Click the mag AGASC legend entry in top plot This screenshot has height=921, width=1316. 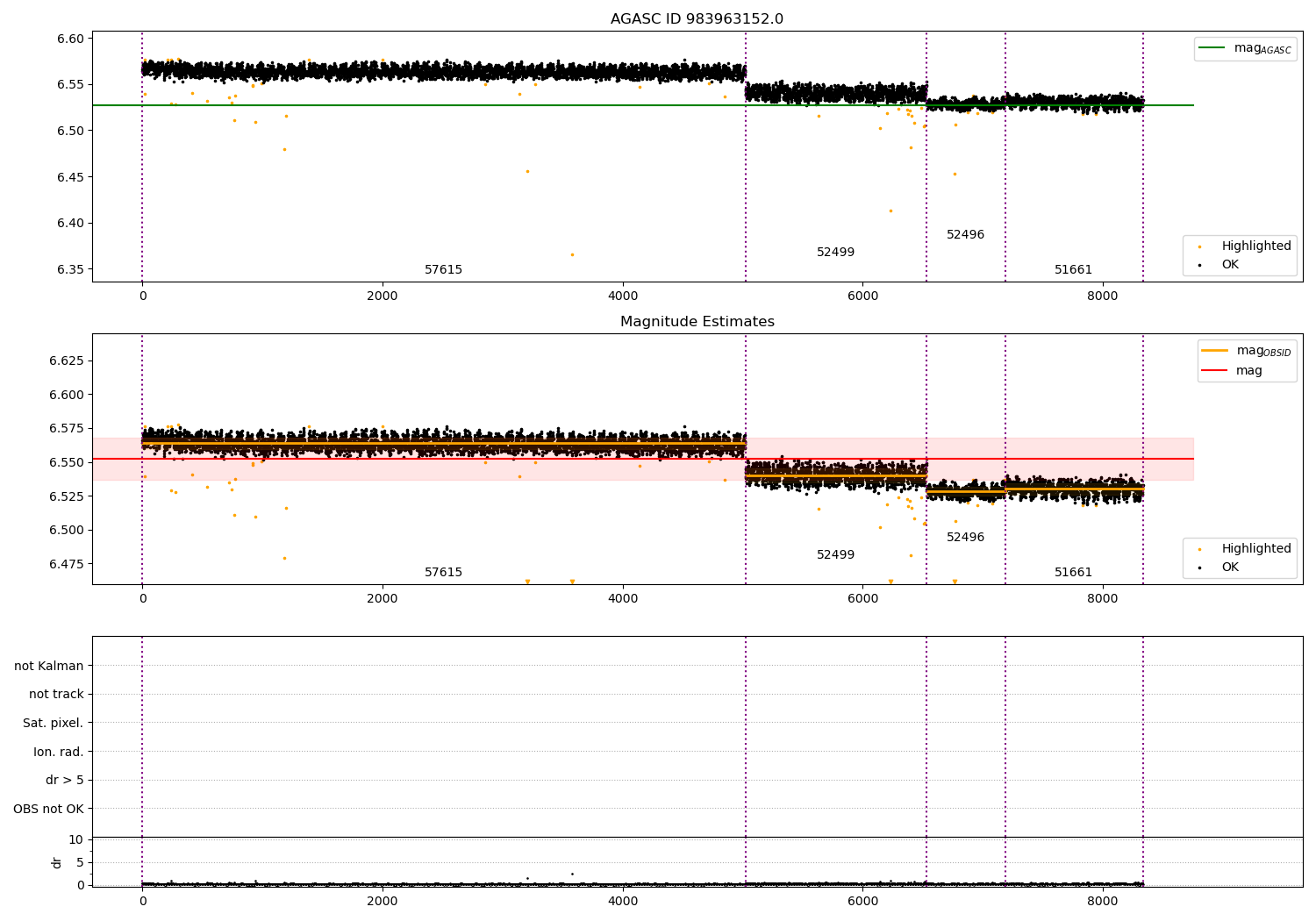pos(1245,48)
